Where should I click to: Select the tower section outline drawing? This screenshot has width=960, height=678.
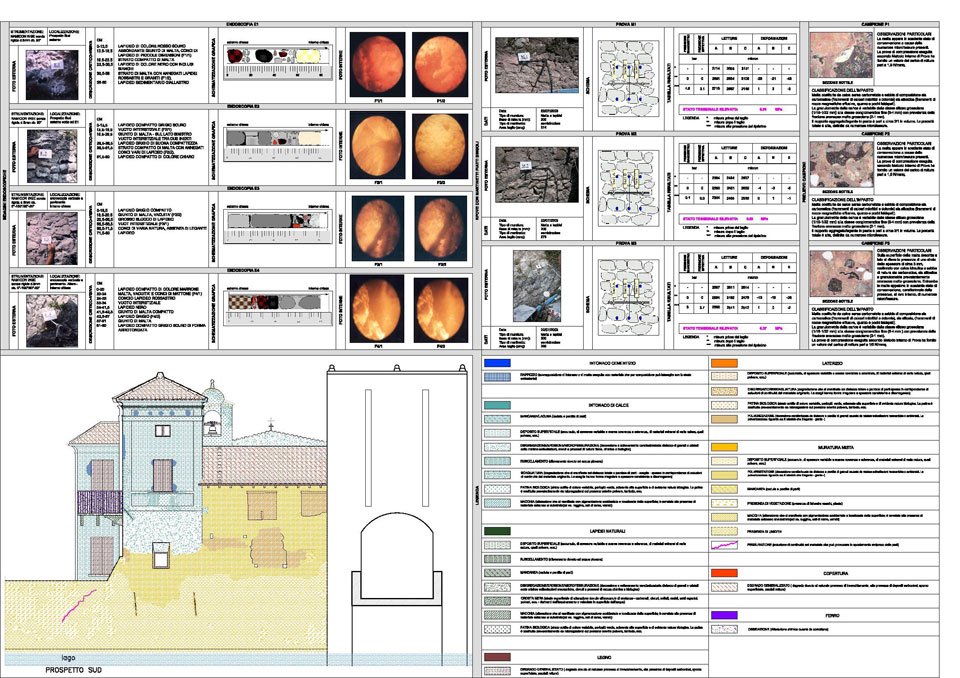pyautogui.click(x=397, y=515)
